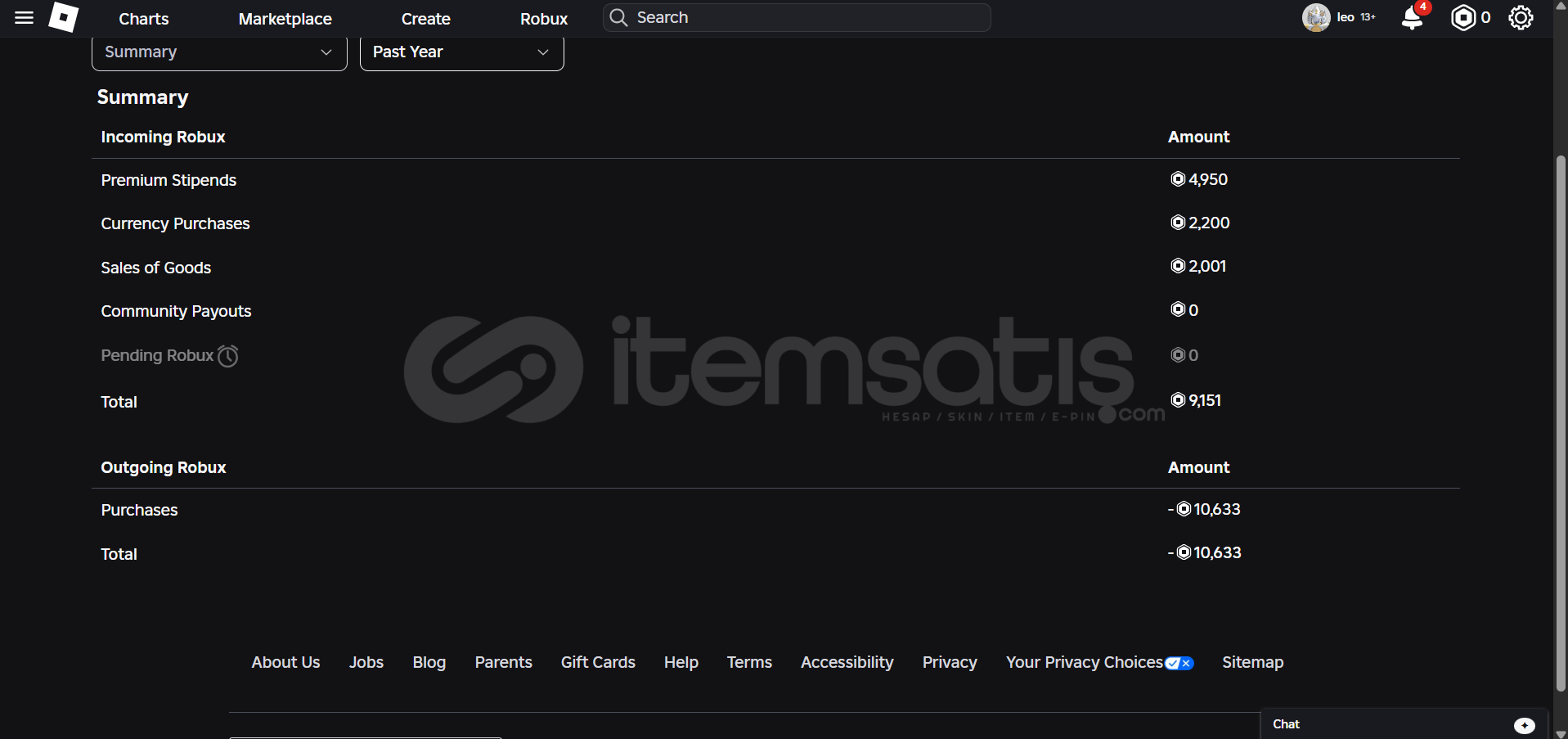Open the Create tab

tap(426, 19)
